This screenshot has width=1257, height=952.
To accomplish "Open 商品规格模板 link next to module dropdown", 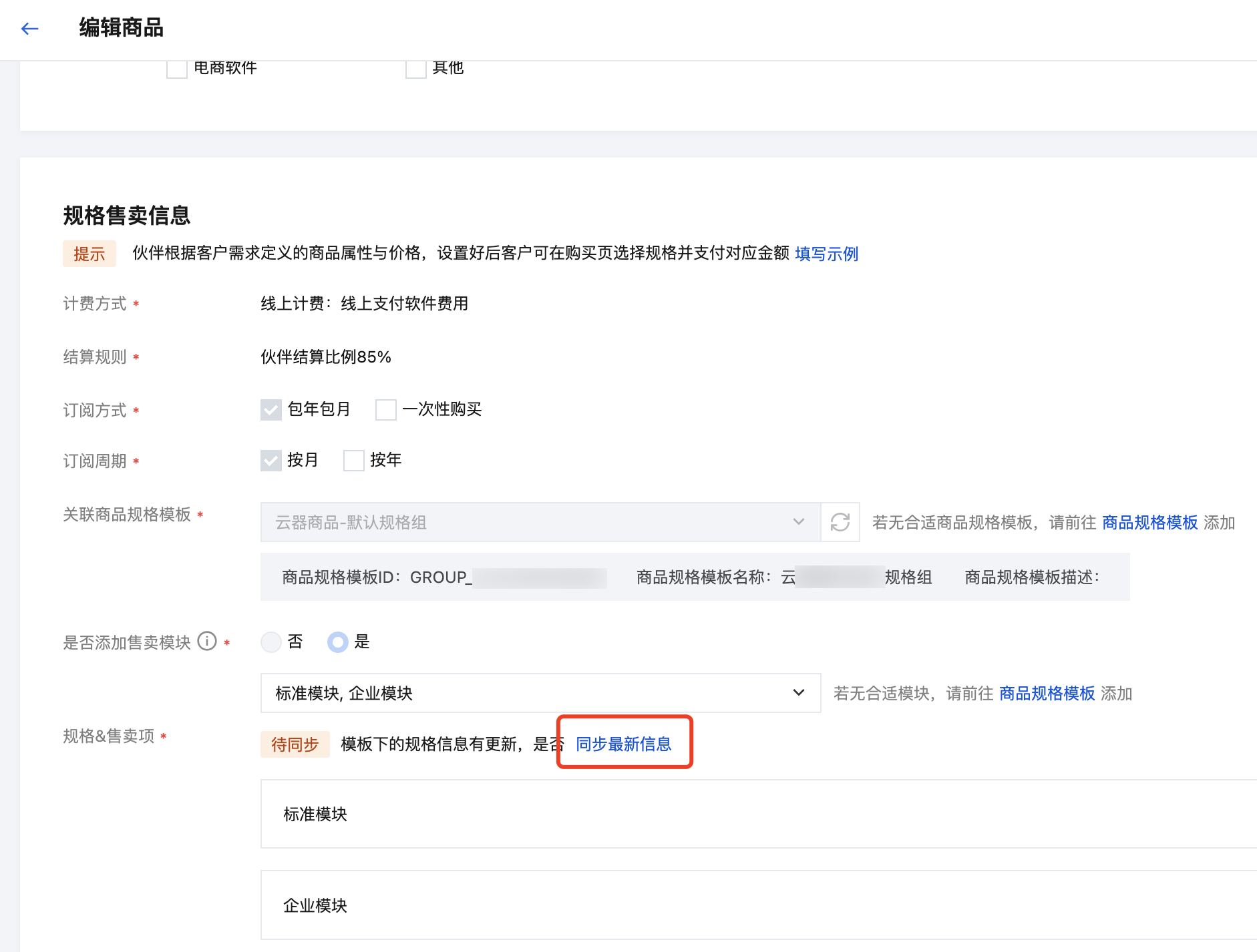I will tap(1047, 694).
